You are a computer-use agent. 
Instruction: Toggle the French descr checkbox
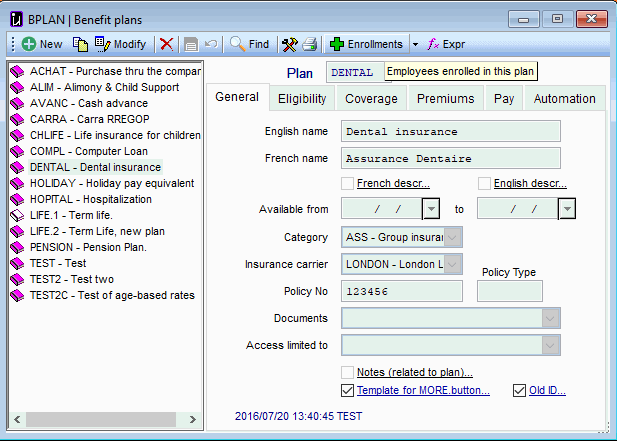click(348, 183)
